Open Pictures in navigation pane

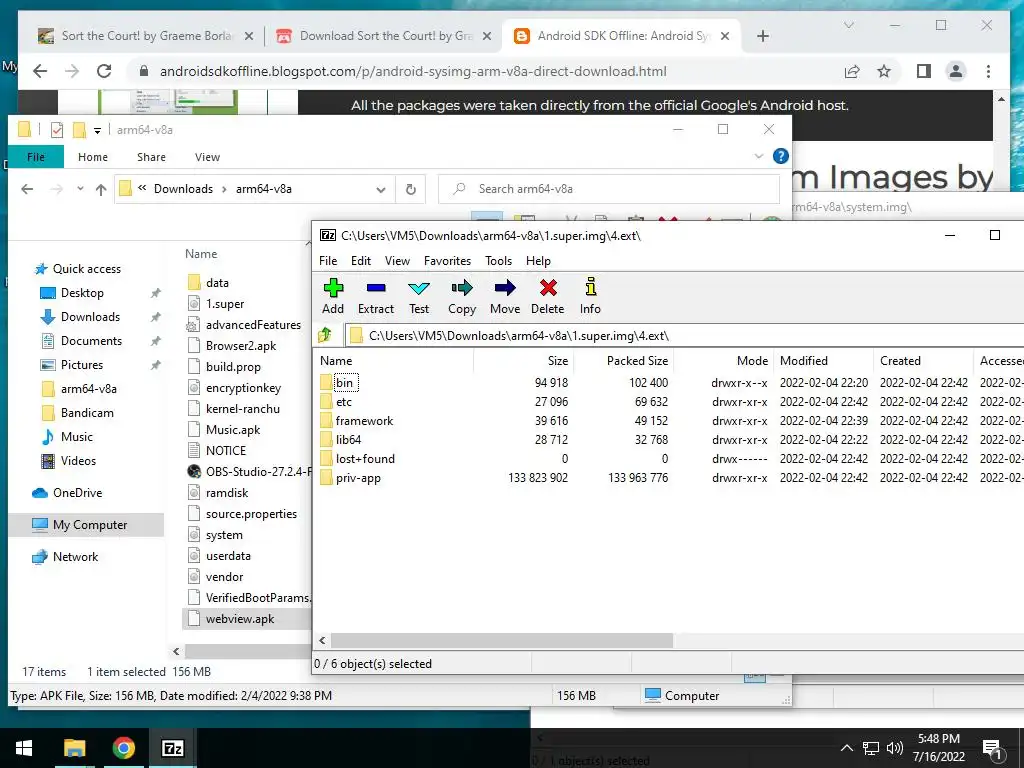(82, 364)
